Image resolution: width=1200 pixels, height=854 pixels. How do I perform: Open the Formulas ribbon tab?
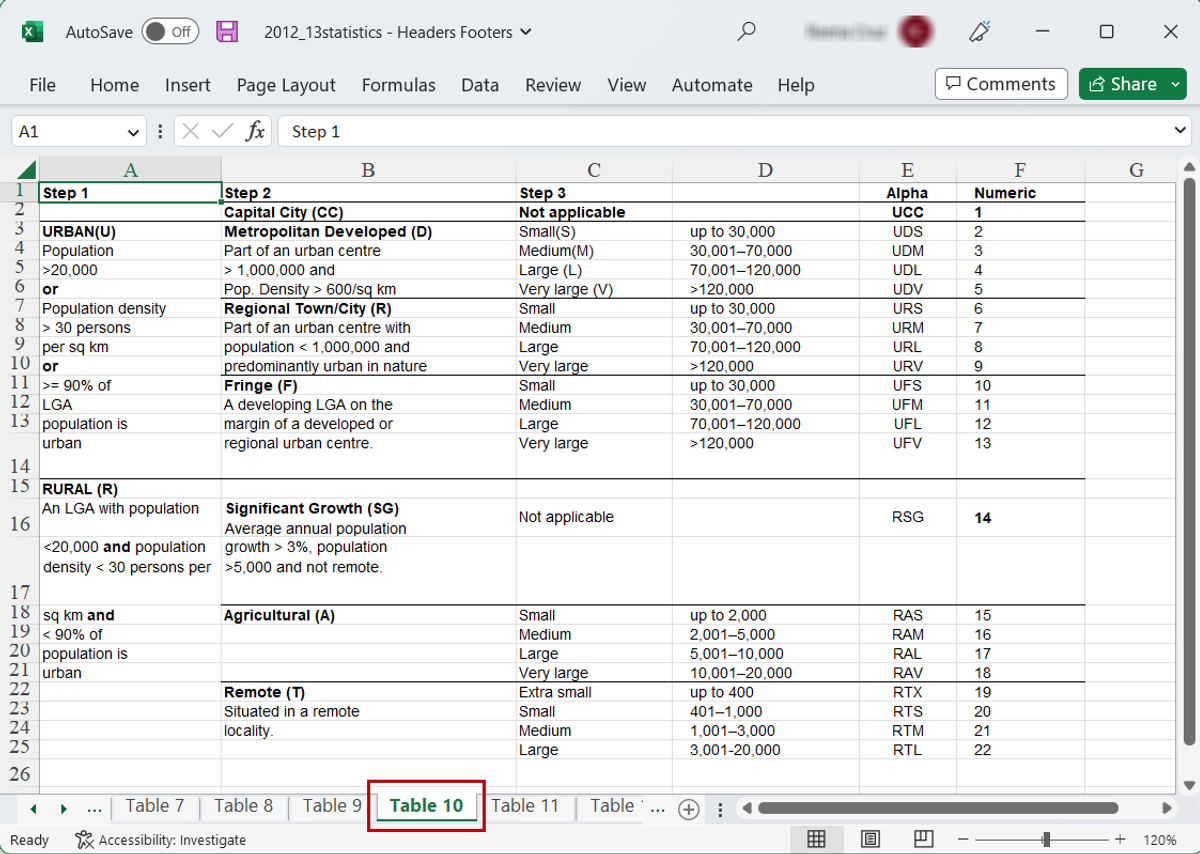tap(398, 85)
